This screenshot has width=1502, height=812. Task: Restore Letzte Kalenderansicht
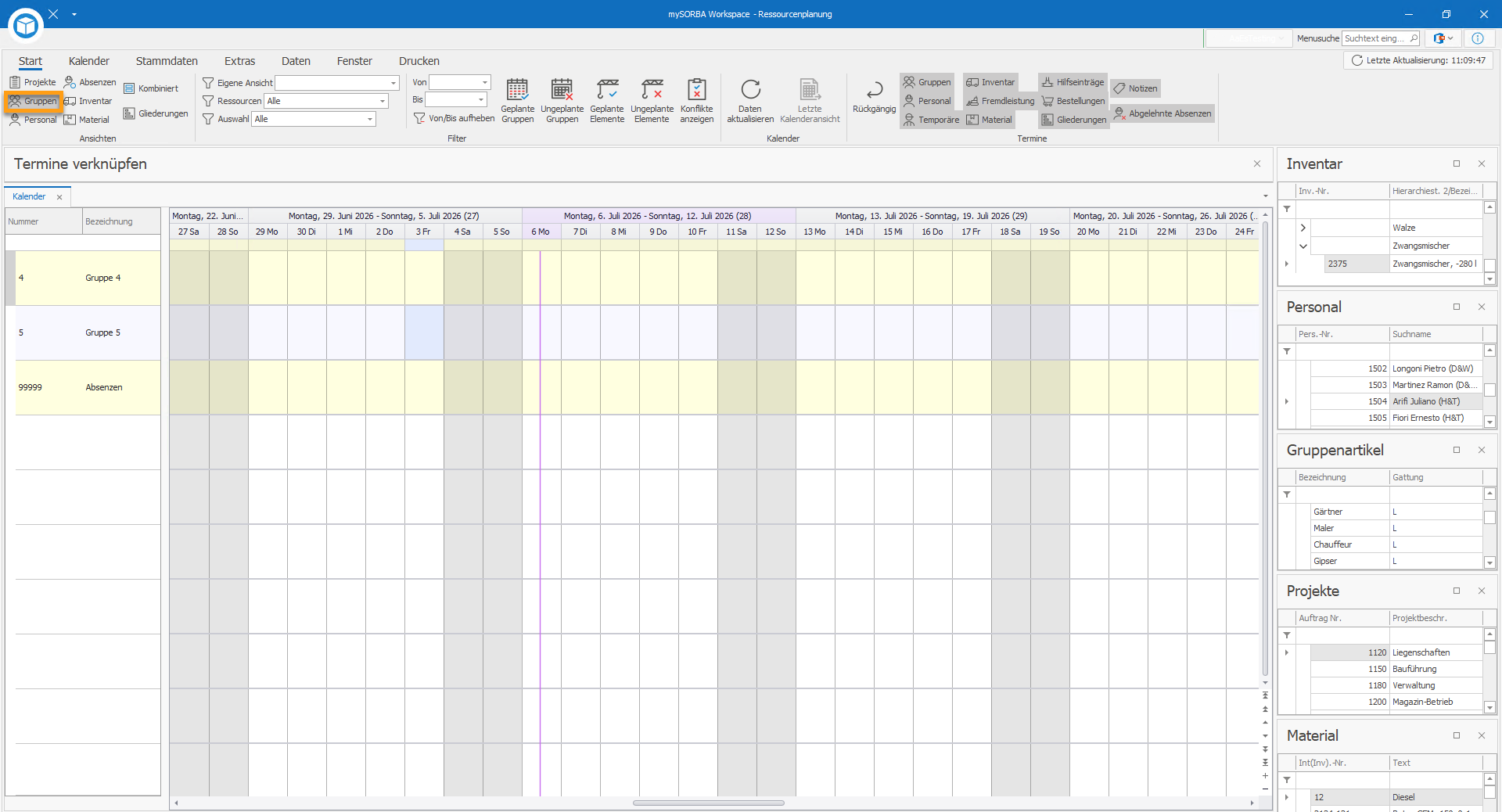810,100
